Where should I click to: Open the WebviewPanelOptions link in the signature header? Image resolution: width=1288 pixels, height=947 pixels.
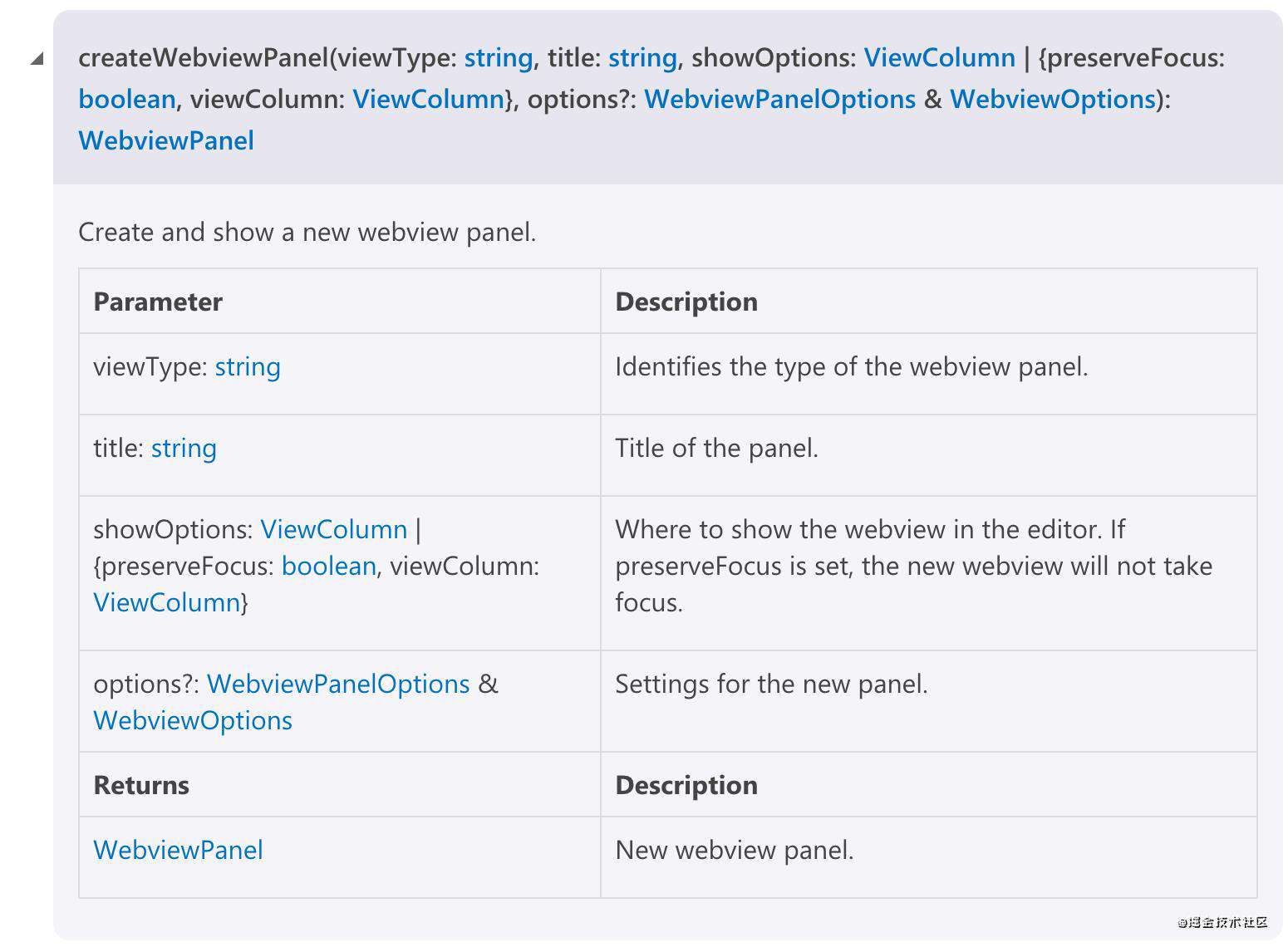[x=780, y=99]
